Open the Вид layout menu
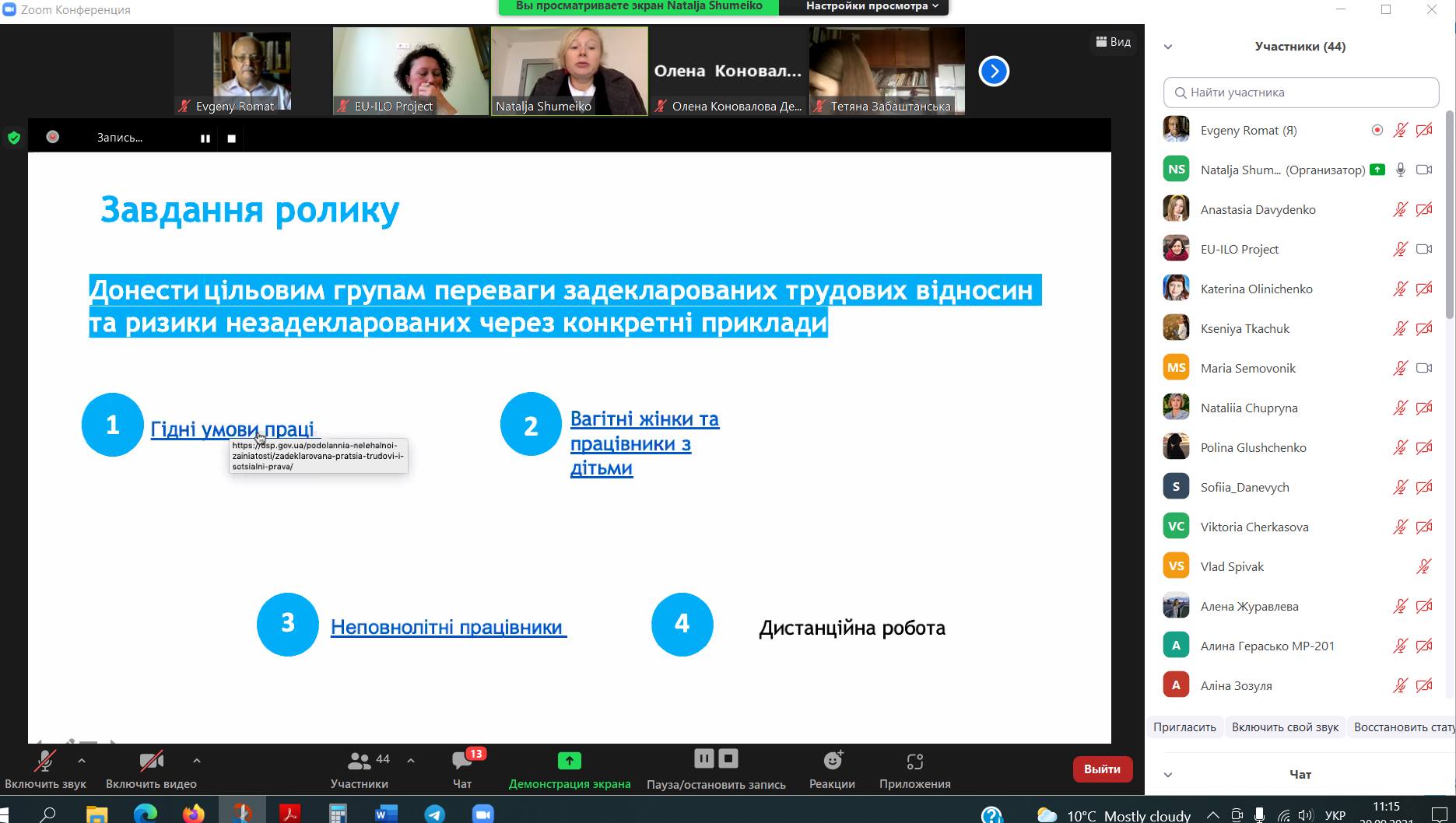This screenshot has width=1456, height=823. (x=1114, y=42)
